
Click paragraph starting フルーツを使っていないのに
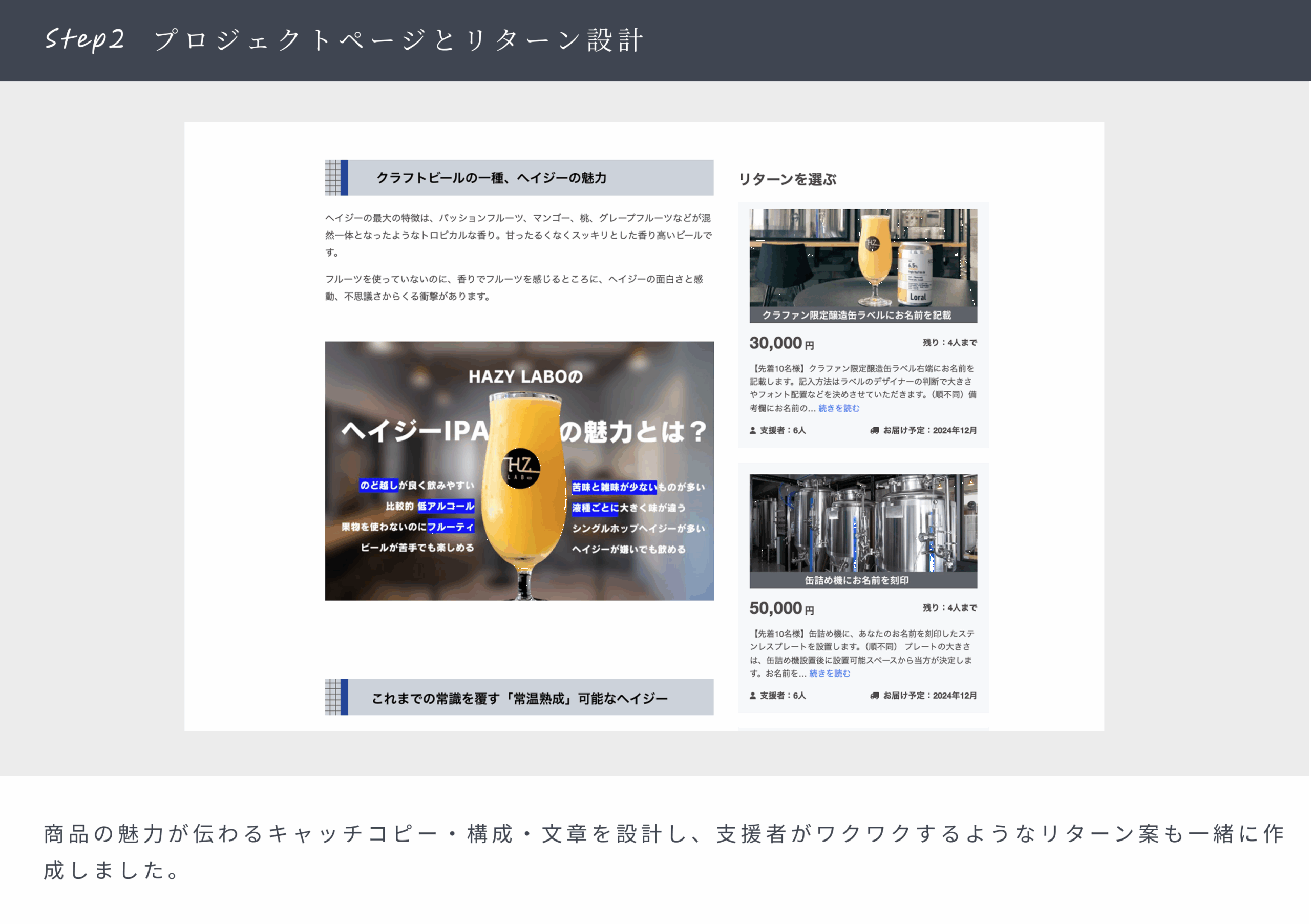pyautogui.click(x=514, y=287)
